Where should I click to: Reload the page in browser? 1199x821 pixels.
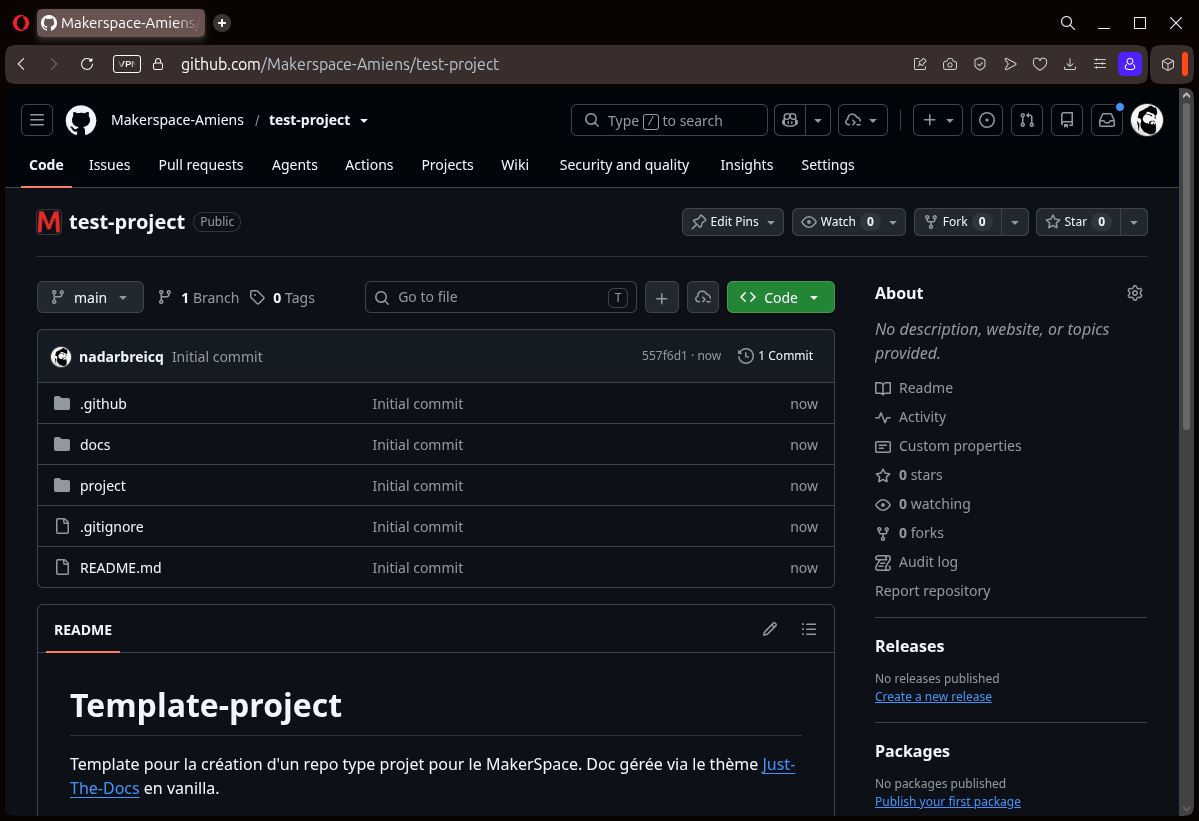pyautogui.click(x=87, y=64)
